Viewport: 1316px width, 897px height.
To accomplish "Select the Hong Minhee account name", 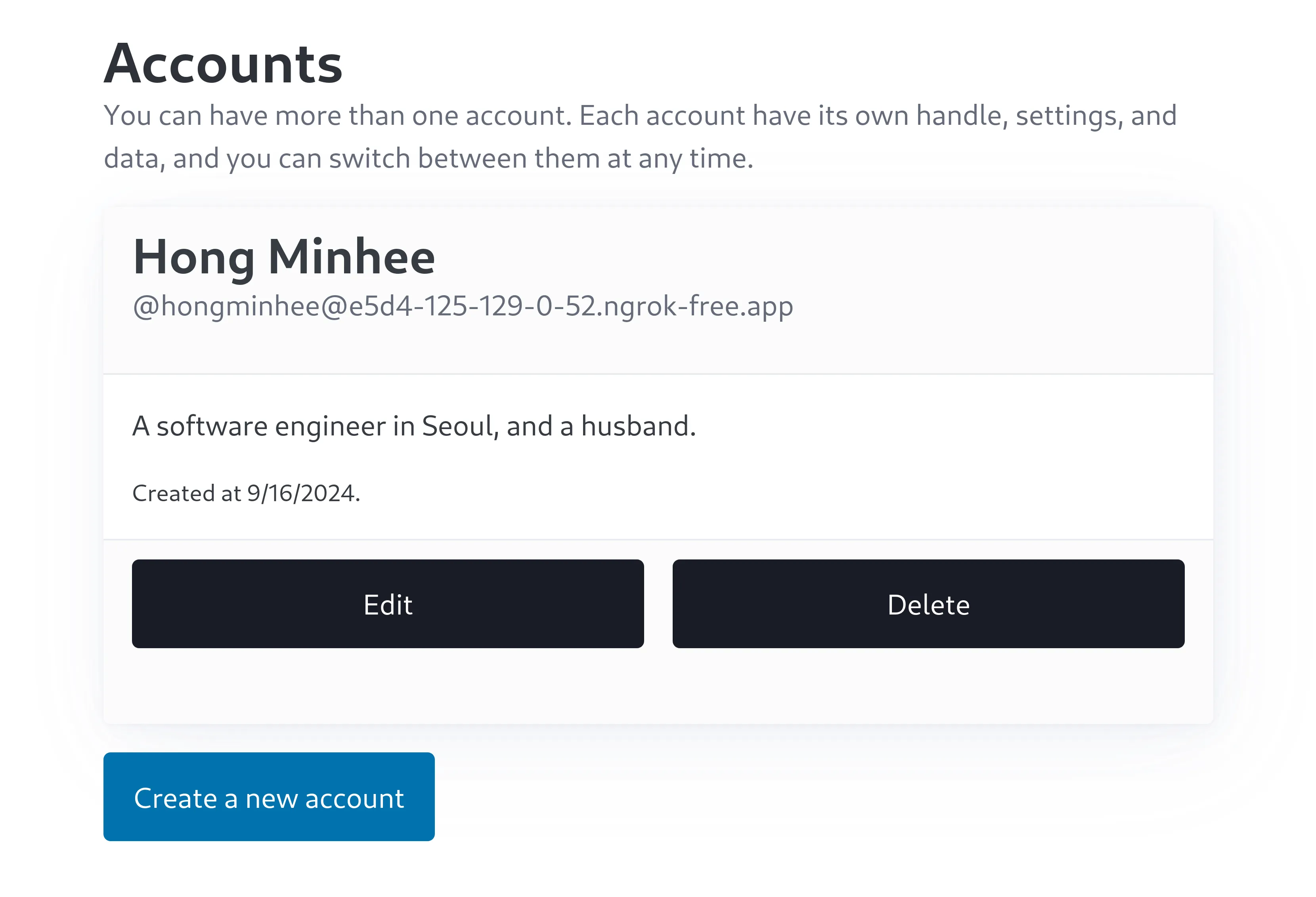I will (x=284, y=258).
